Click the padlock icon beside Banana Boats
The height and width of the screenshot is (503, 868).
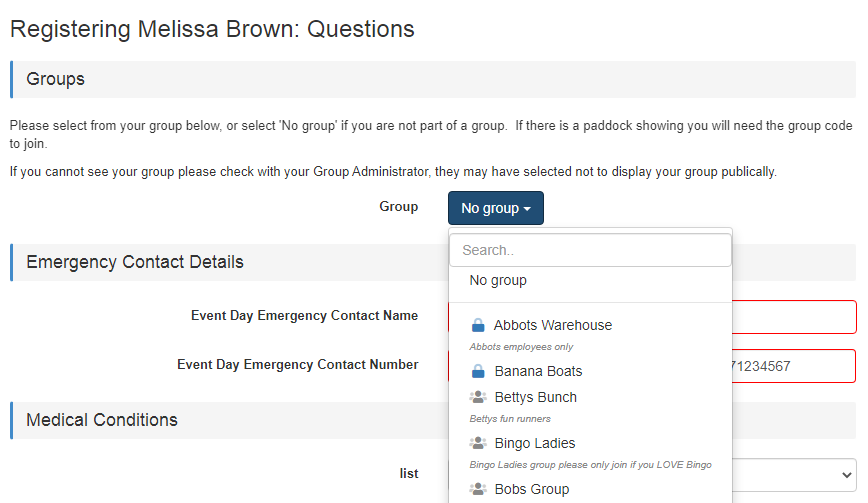478,371
